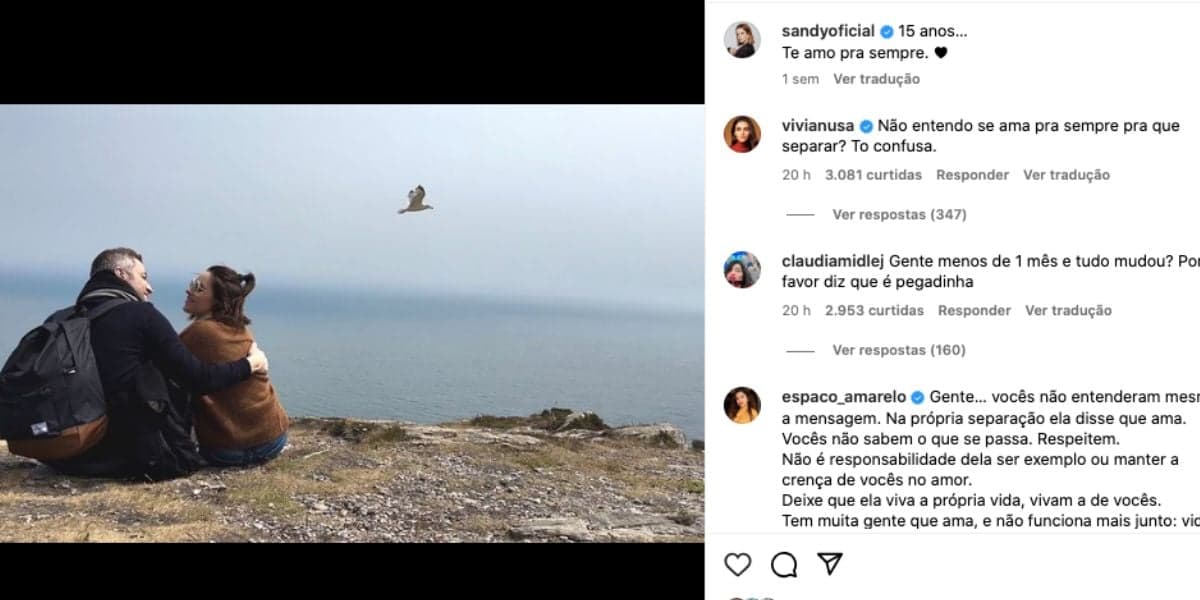Screen dimensions: 1200x600
Task: Translate the sandyoficial caption
Action: coord(876,79)
